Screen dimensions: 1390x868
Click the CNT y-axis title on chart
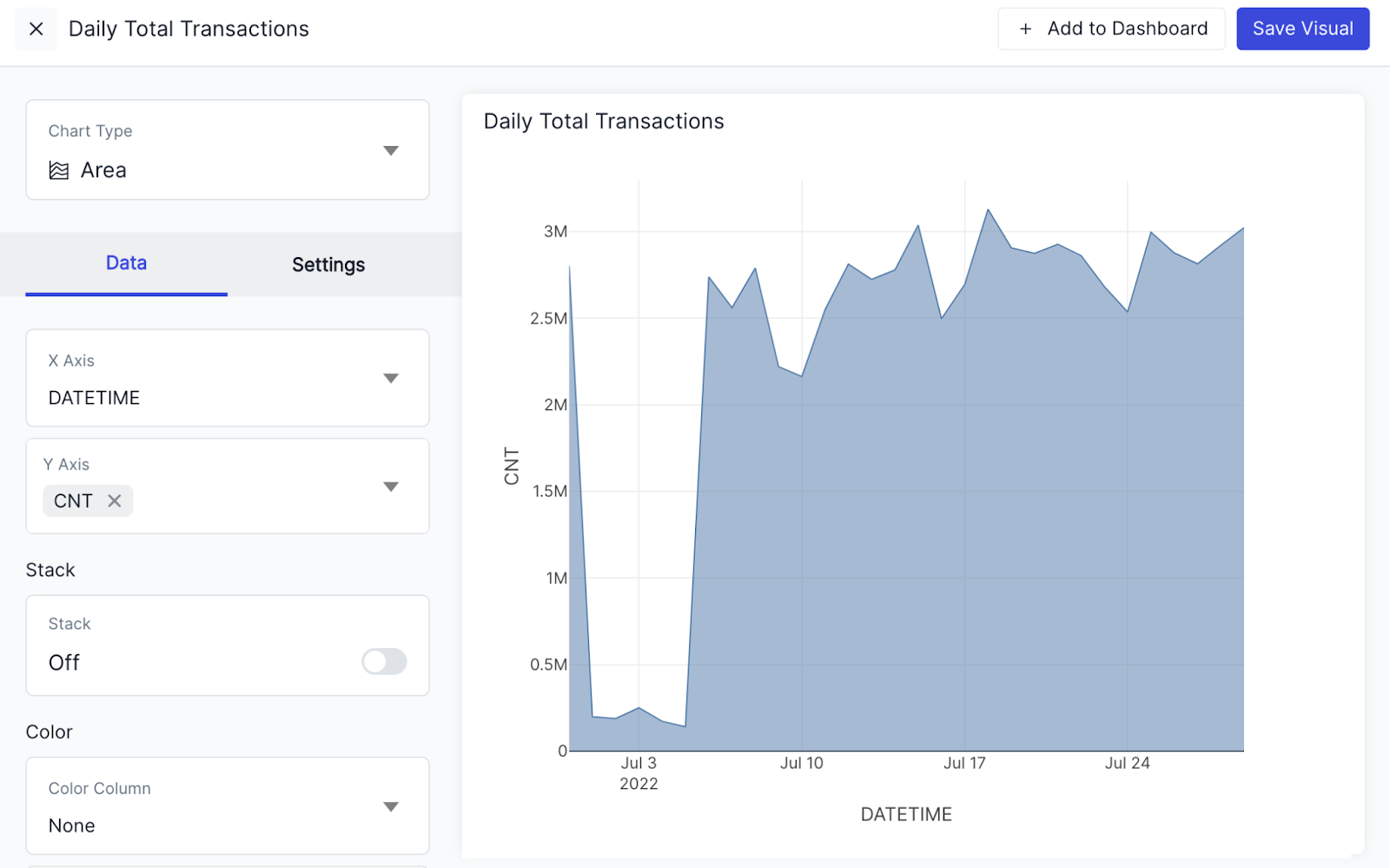[x=511, y=467]
